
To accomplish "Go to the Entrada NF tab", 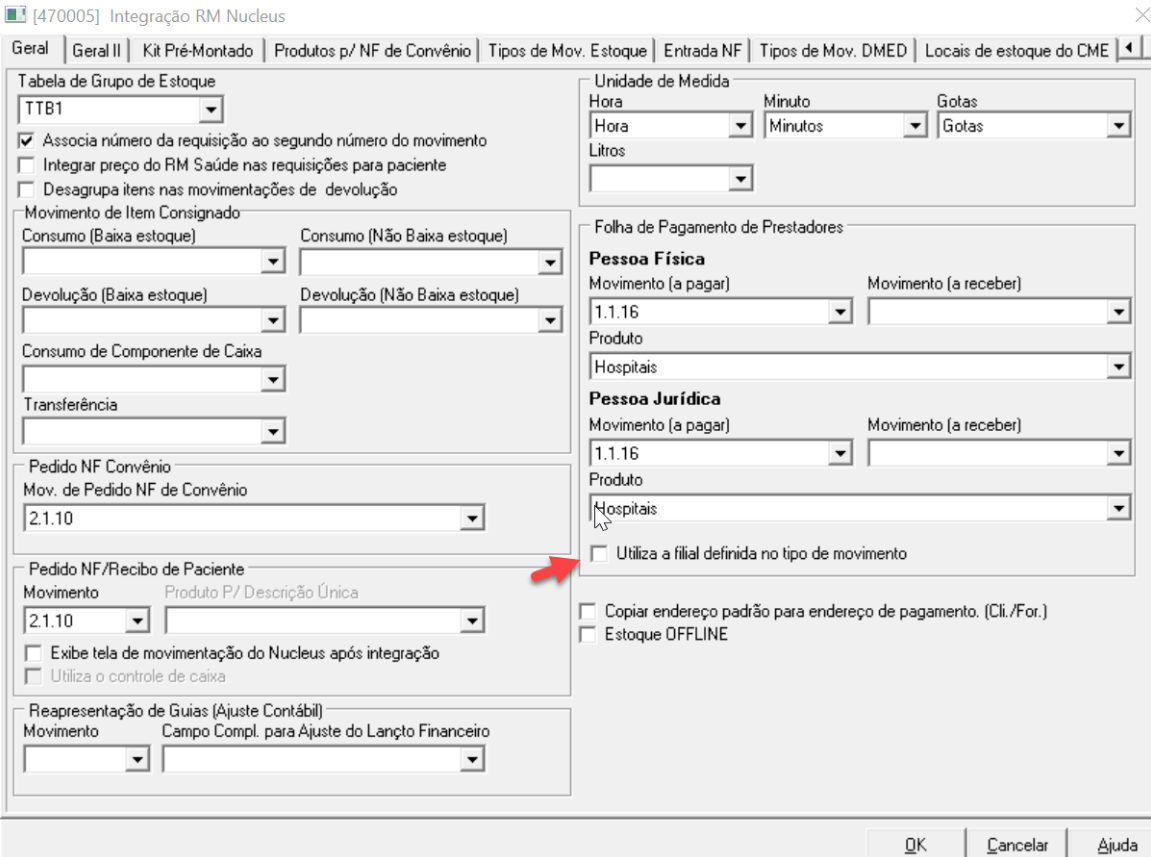I will [702, 51].
